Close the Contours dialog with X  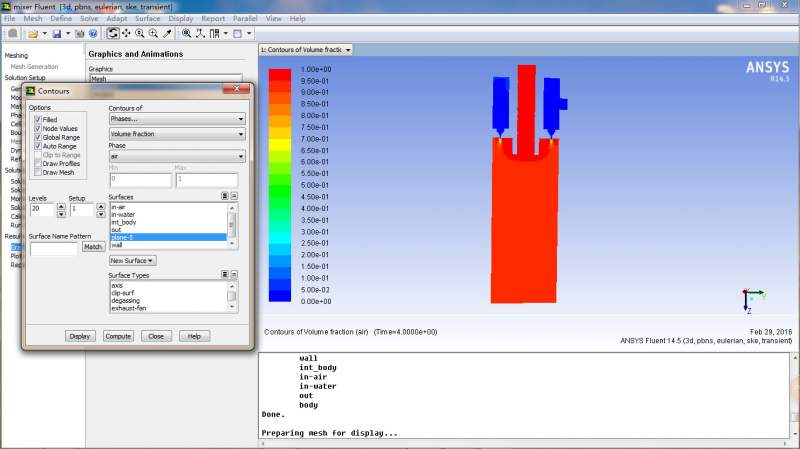click(x=237, y=89)
